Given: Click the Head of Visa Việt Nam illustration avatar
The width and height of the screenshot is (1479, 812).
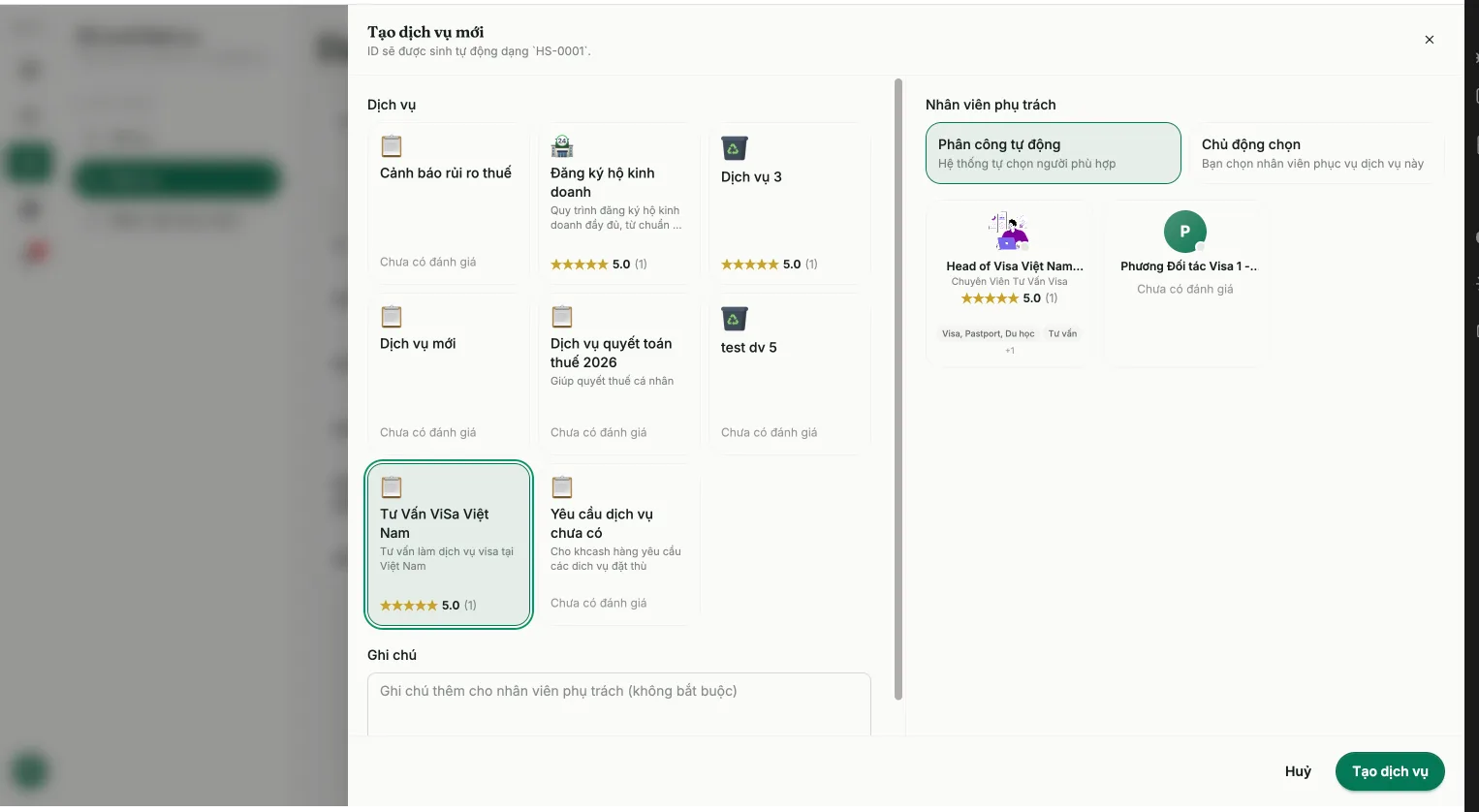Looking at the screenshot, I should (x=1009, y=232).
